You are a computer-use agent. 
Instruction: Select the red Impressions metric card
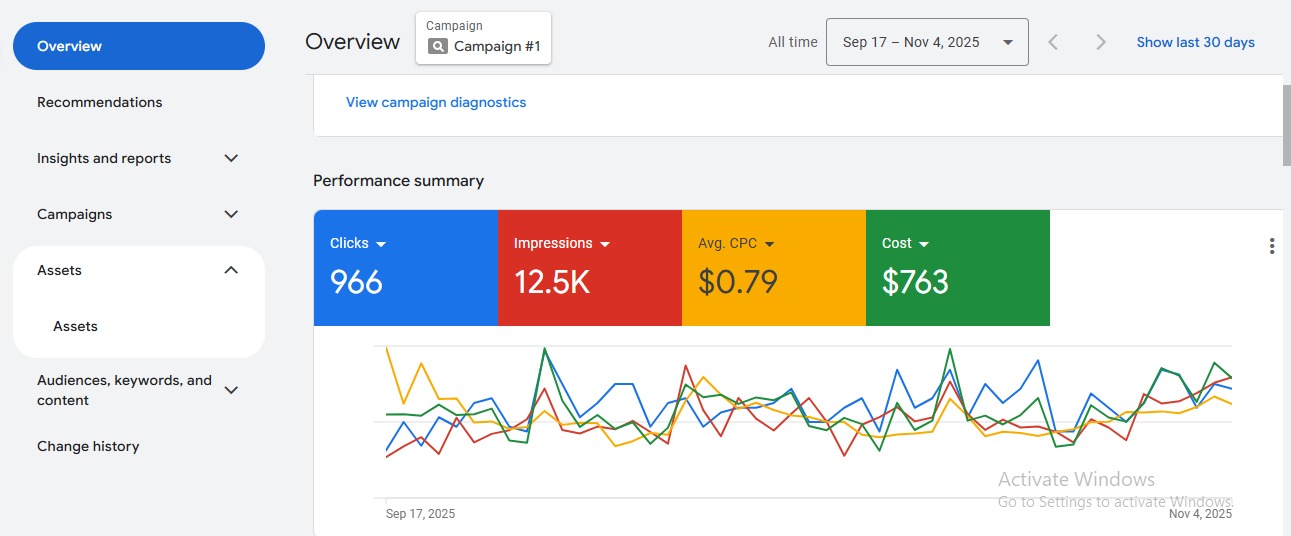click(x=590, y=268)
